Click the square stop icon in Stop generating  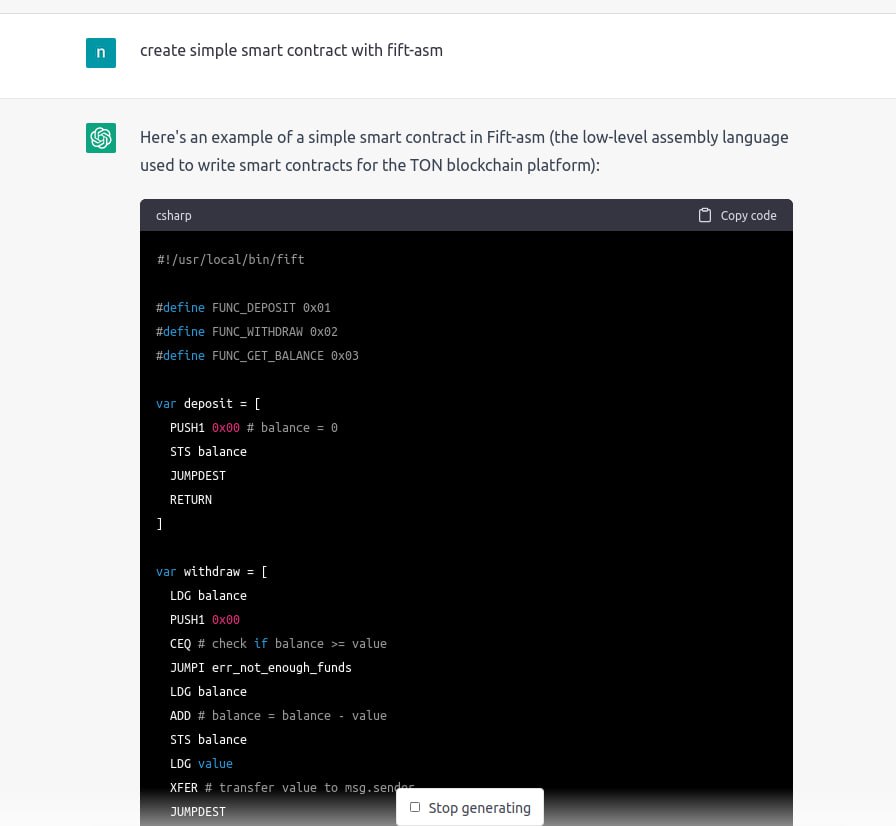[x=415, y=807]
